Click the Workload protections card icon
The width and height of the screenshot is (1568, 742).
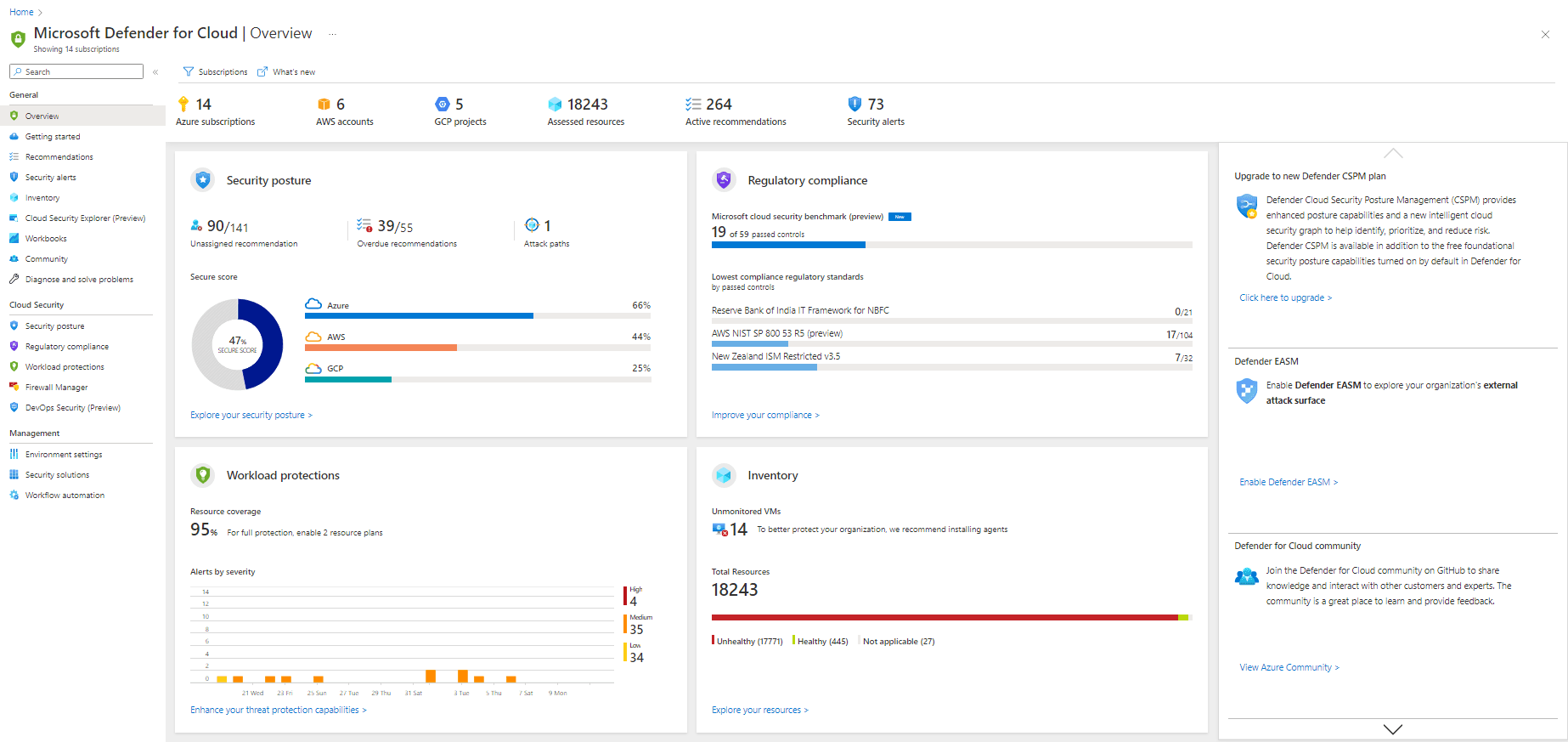point(202,475)
